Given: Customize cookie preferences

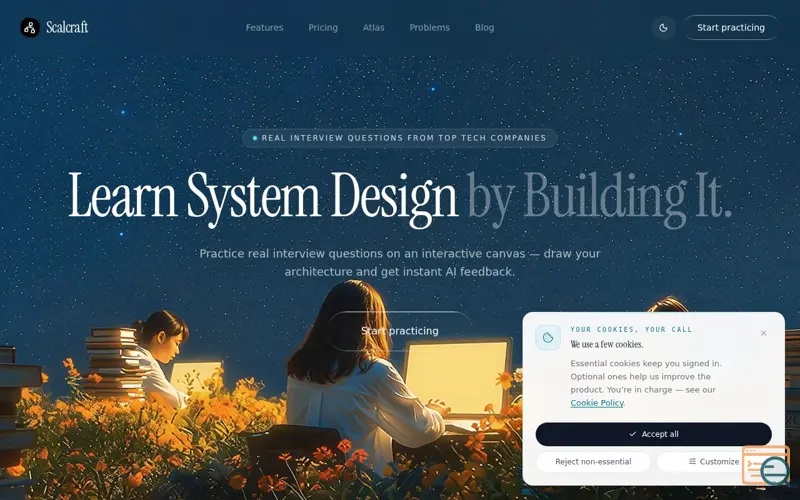Looking at the screenshot, I should (714, 462).
